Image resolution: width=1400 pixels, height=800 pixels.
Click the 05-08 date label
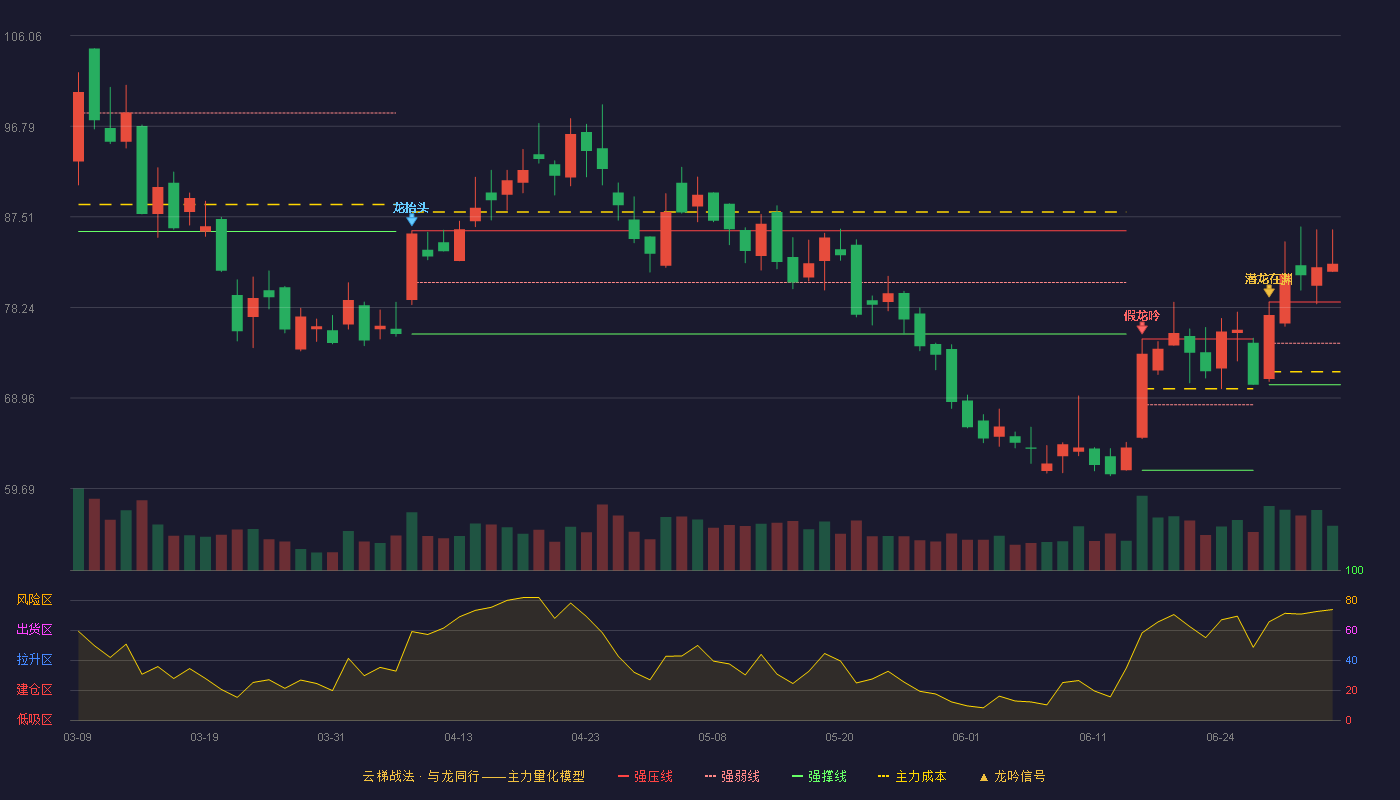tap(712, 737)
